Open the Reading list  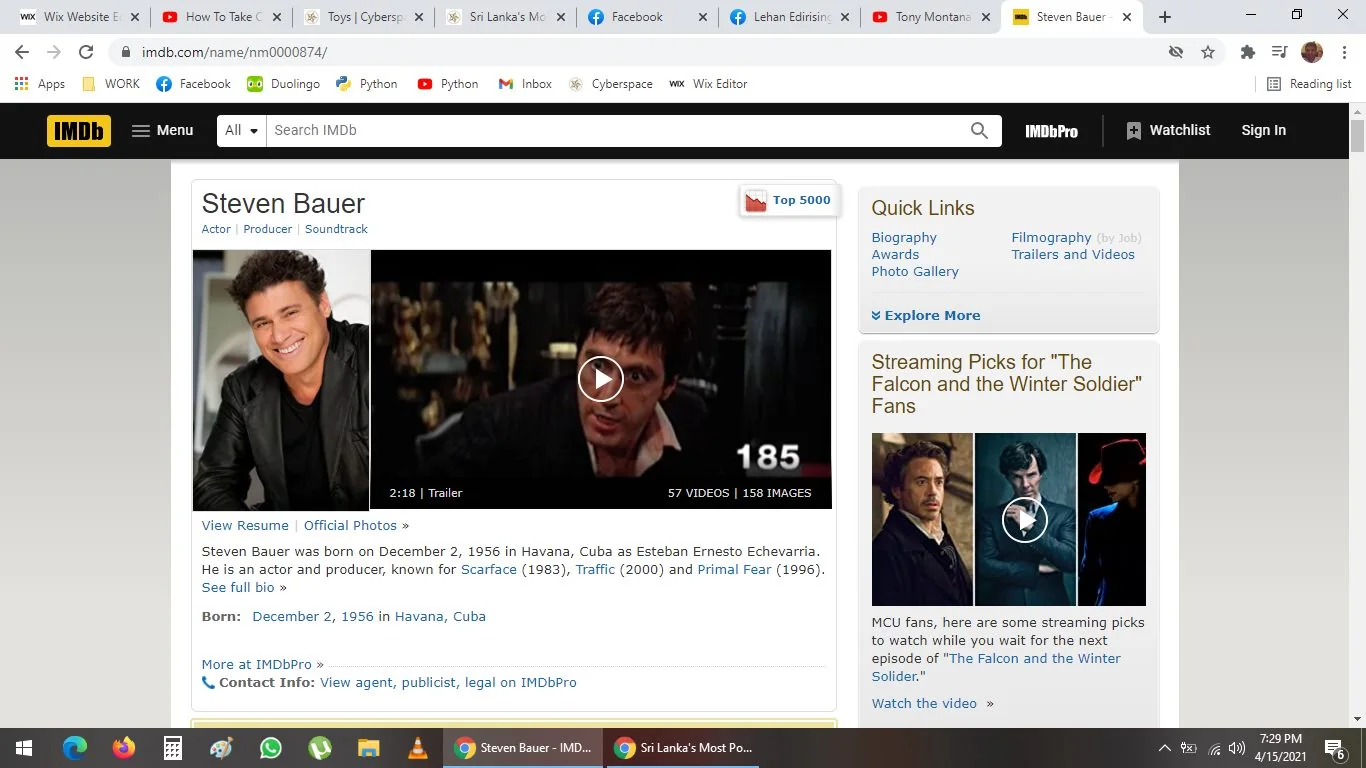pos(1309,84)
